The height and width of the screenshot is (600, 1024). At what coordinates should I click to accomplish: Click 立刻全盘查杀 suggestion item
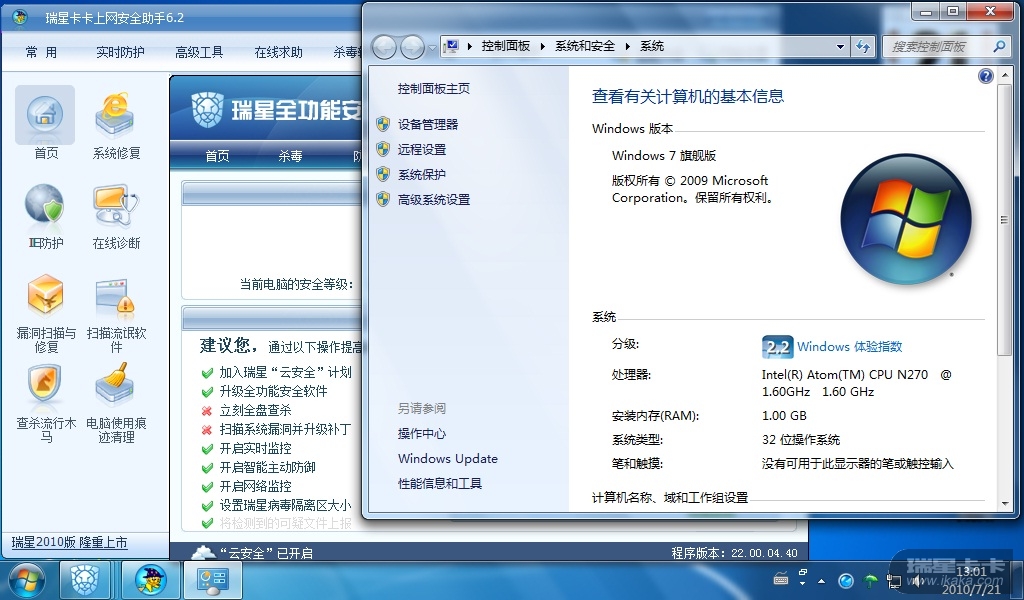point(255,410)
